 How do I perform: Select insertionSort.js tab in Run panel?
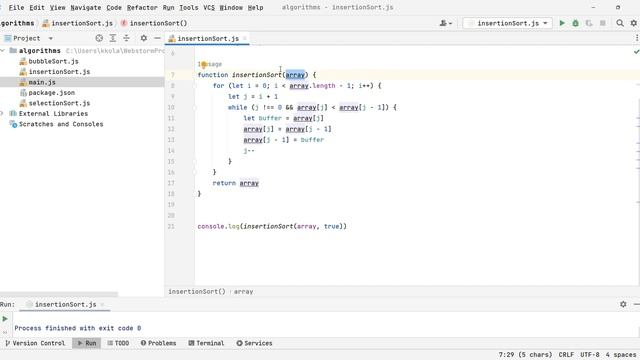tap(65, 304)
